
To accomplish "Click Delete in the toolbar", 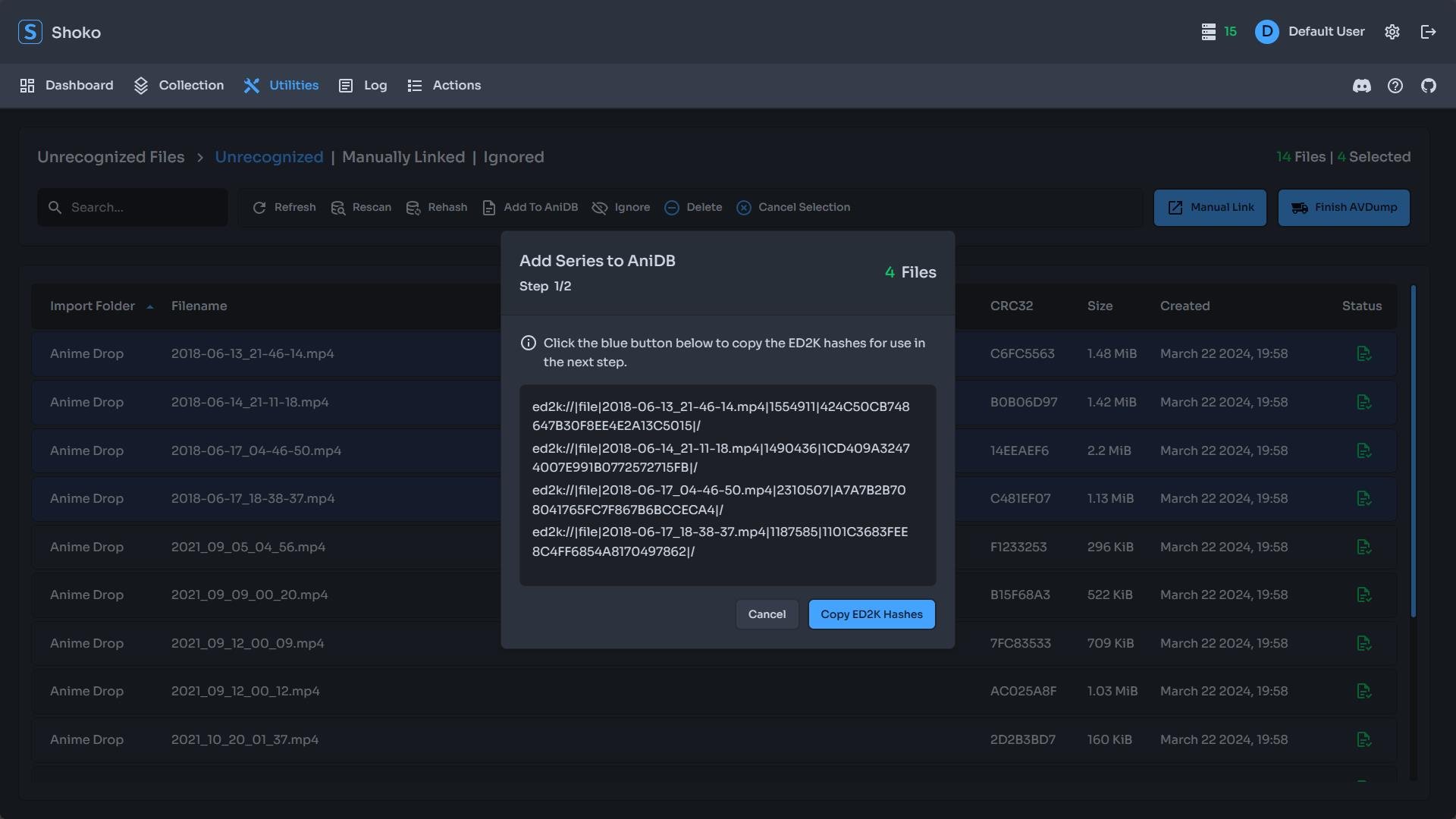I will click(x=693, y=208).
